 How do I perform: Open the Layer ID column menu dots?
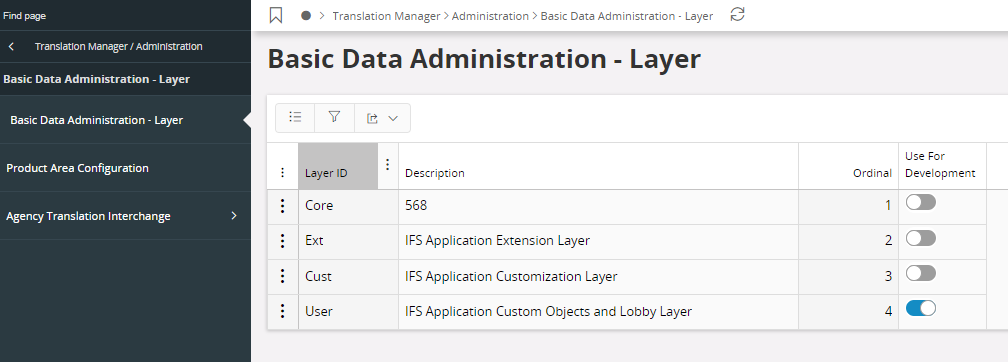[387, 165]
